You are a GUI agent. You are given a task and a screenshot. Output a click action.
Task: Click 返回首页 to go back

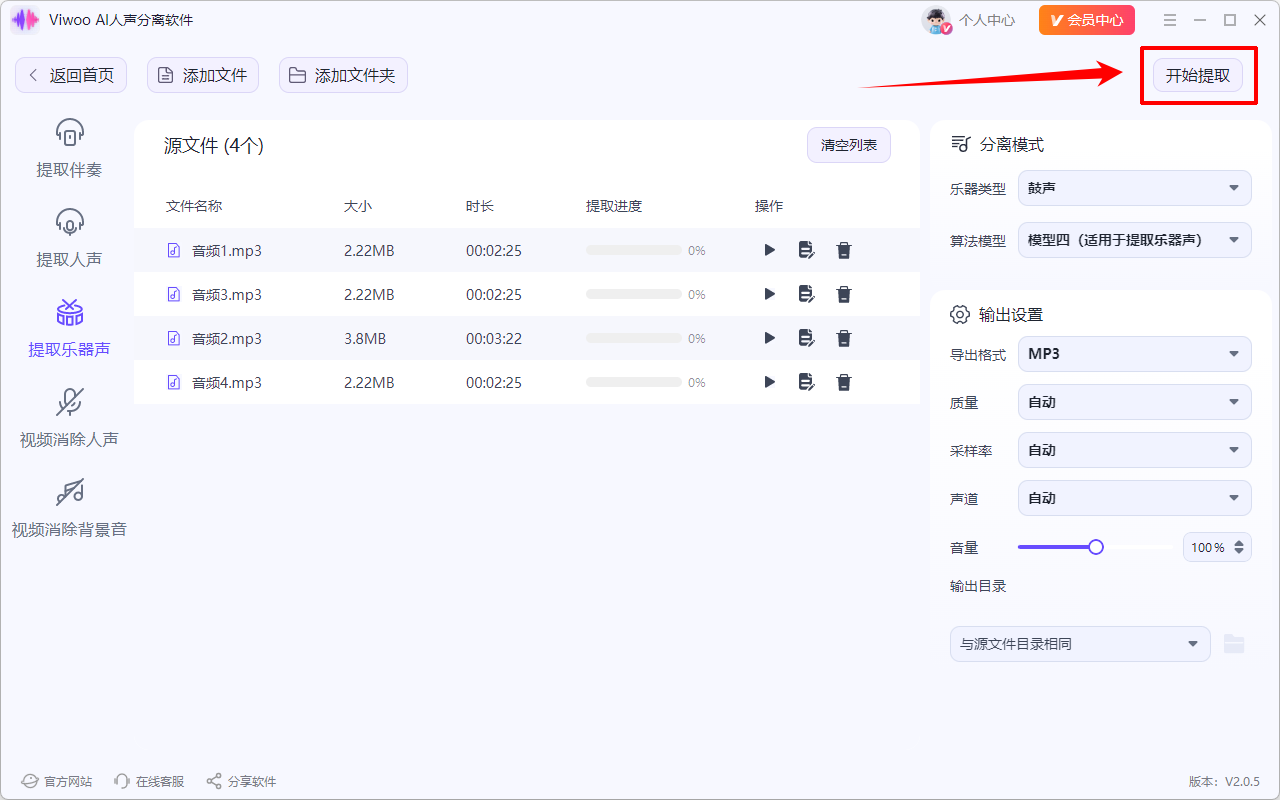point(71,75)
